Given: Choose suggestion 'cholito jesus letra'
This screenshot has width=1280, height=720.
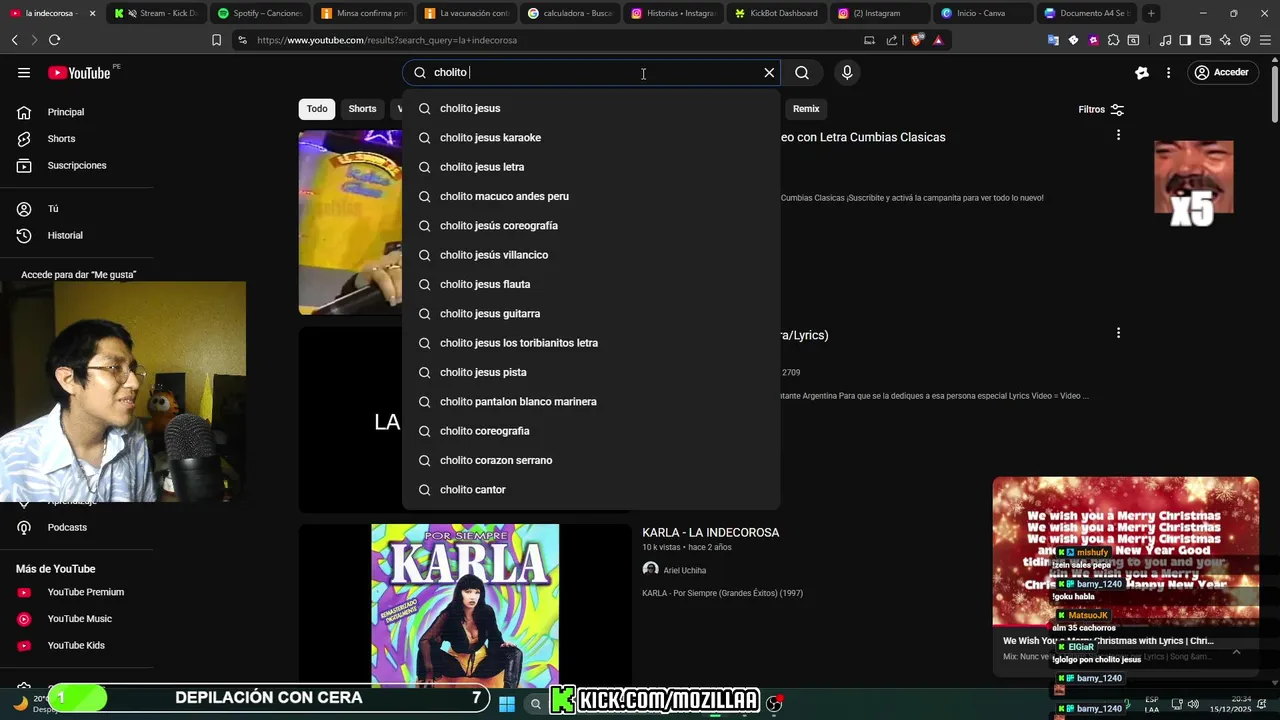Looking at the screenshot, I should (x=591, y=167).
